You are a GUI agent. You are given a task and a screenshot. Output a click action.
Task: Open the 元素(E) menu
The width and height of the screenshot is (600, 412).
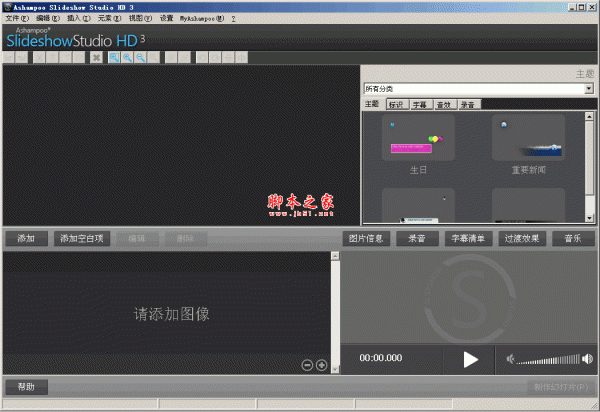pyautogui.click(x=109, y=18)
